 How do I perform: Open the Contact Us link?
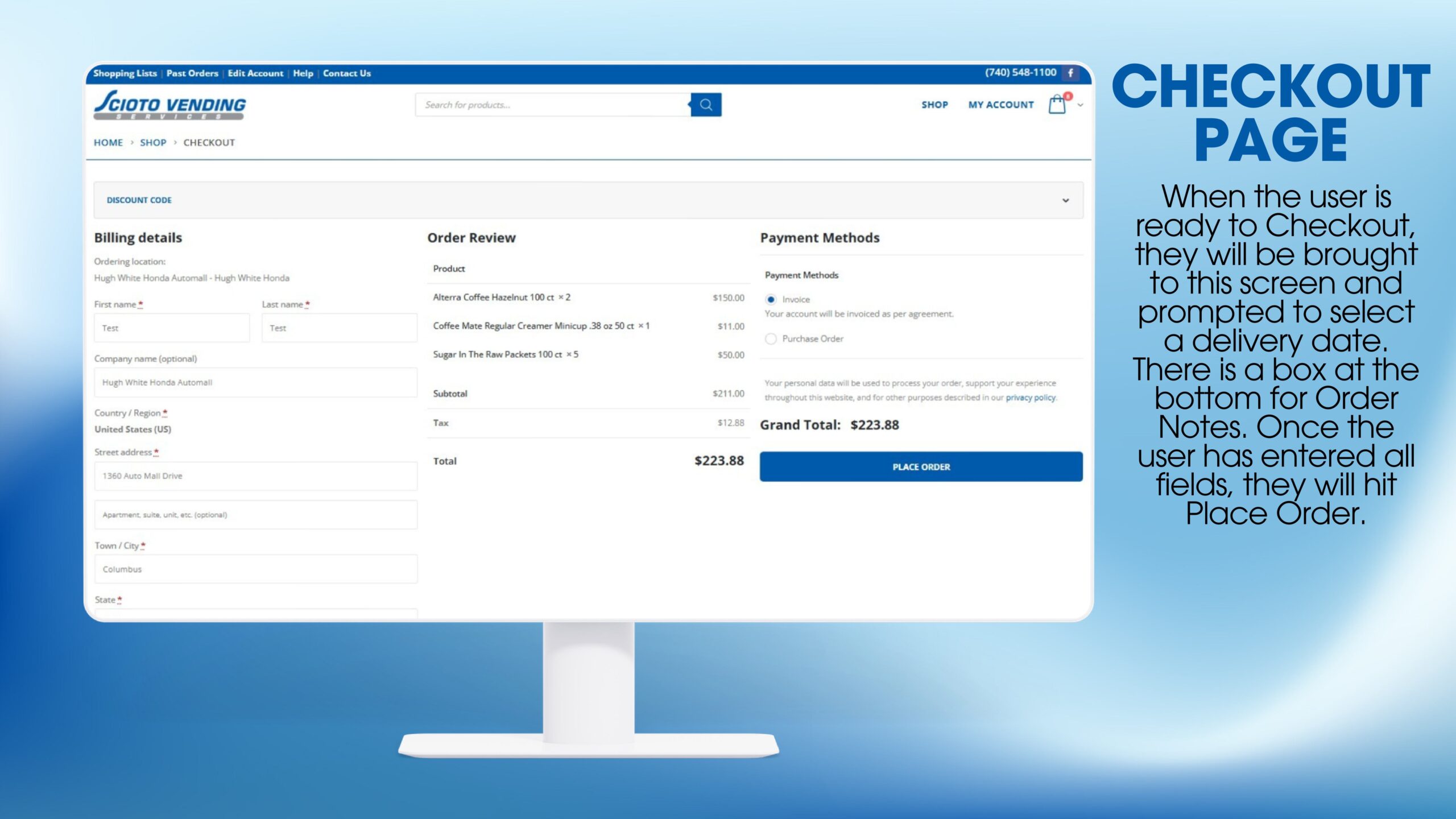(347, 73)
